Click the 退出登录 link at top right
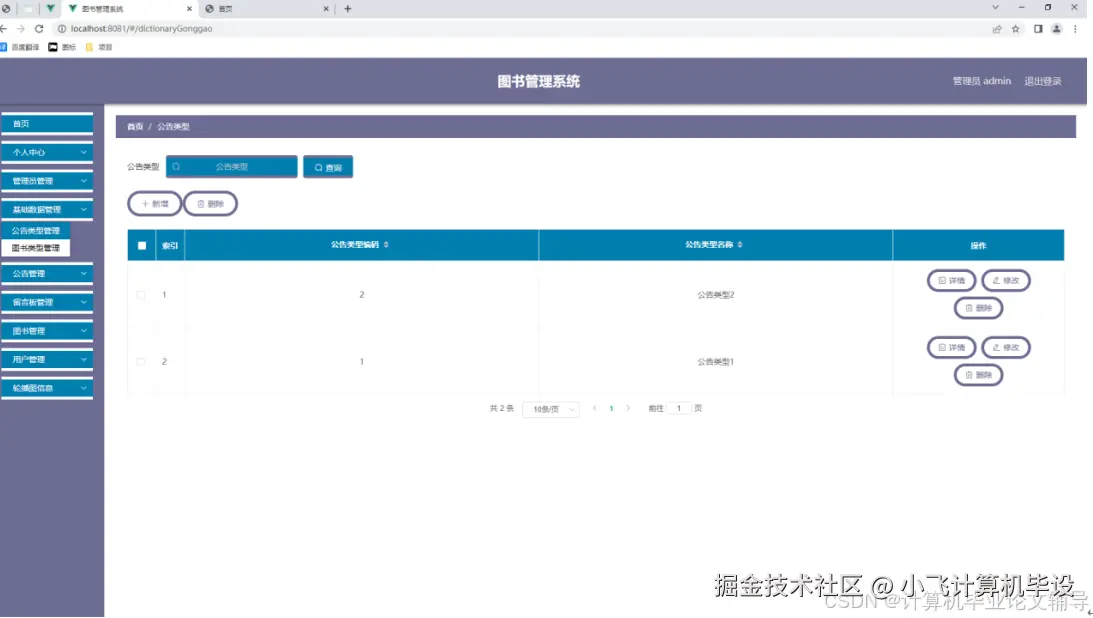The height and width of the screenshot is (618, 1093). (x=1045, y=81)
